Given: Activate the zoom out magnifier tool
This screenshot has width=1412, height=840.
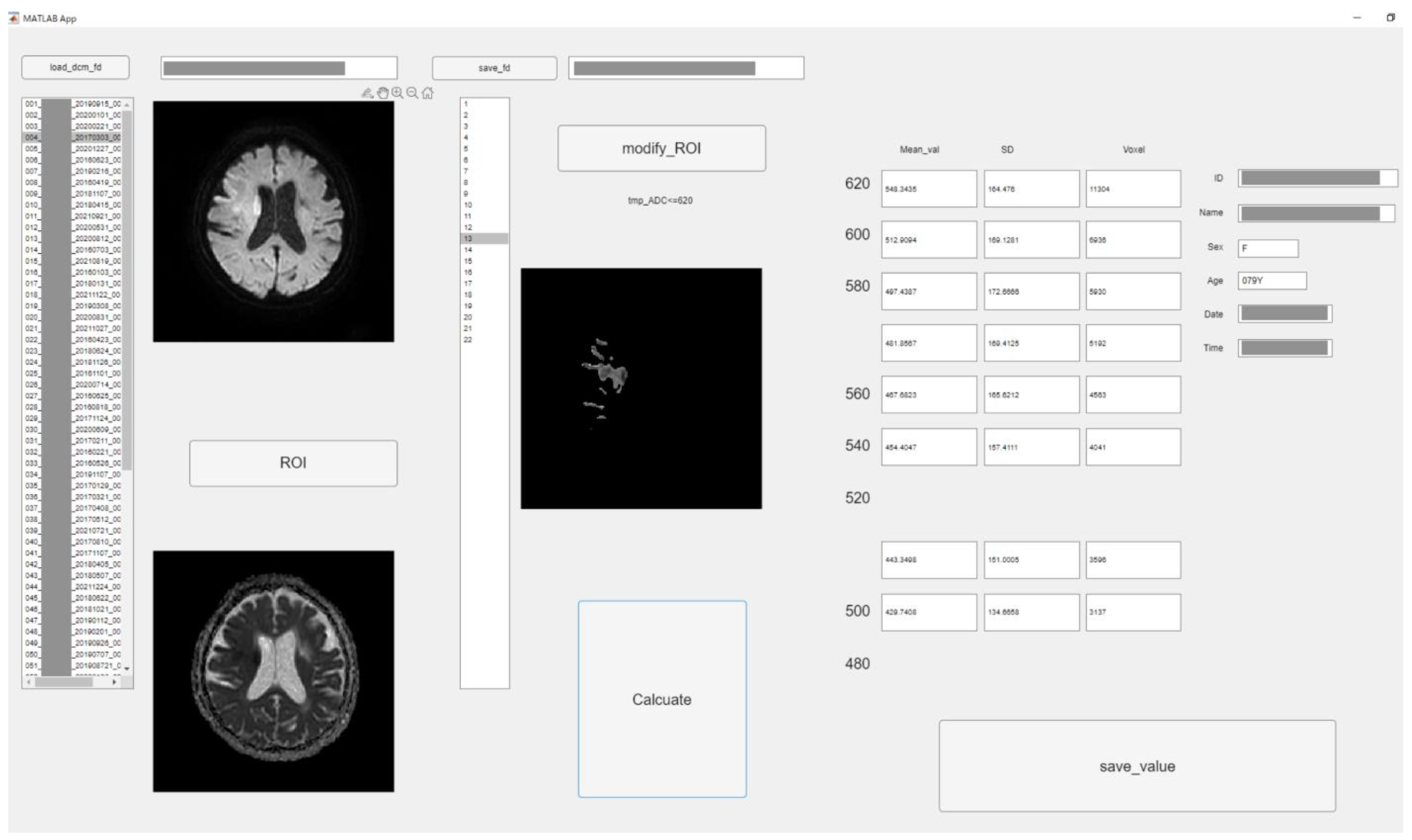Looking at the screenshot, I should (x=412, y=93).
